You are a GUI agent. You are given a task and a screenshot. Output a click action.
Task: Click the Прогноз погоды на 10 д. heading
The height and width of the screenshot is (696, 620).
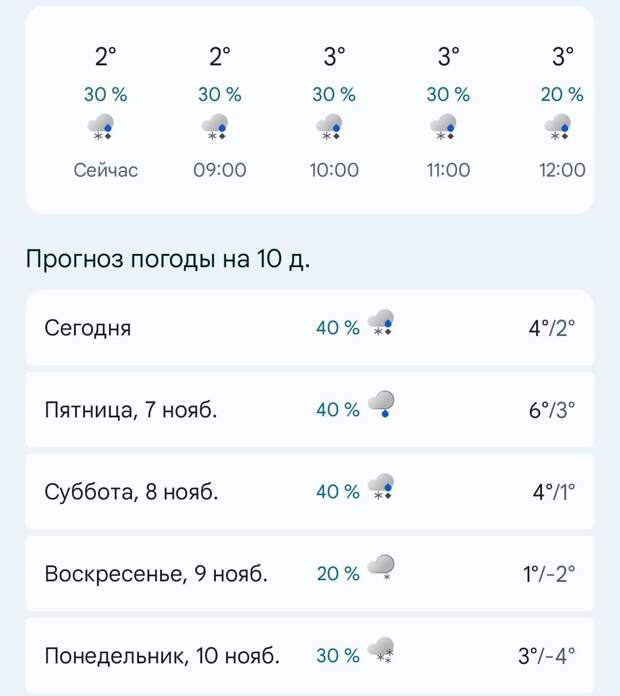point(168,260)
